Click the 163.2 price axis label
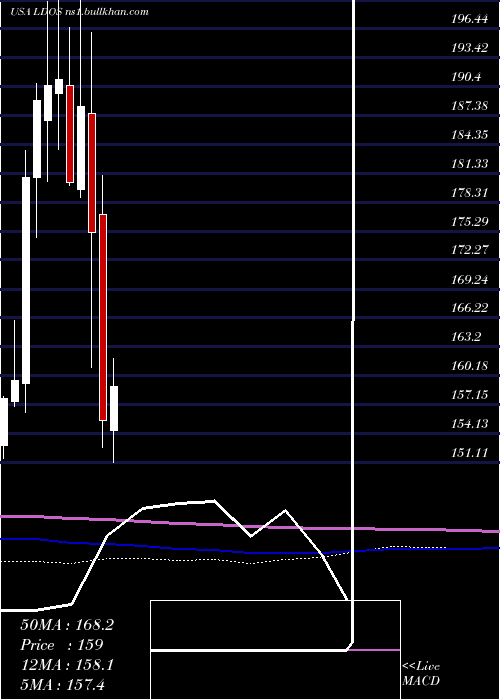500x700 pixels. tap(466, 337)
